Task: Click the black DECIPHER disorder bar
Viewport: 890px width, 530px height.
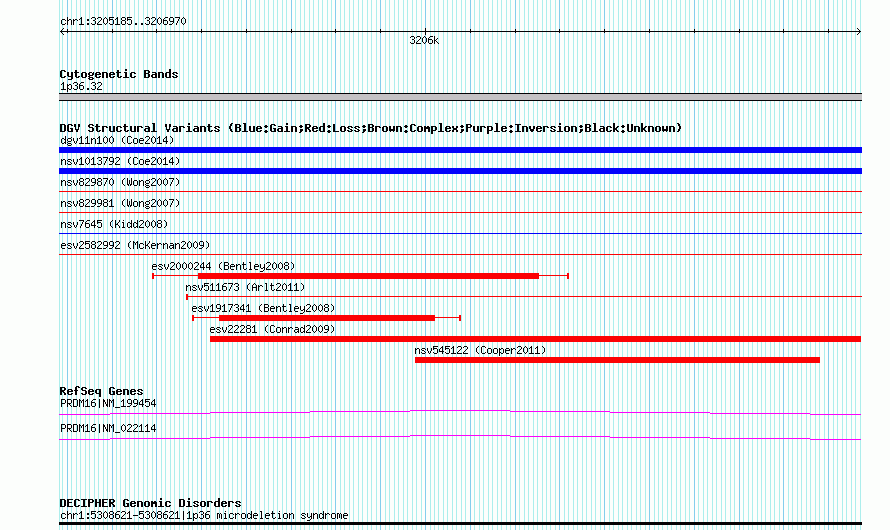Action: click(460, 524)
